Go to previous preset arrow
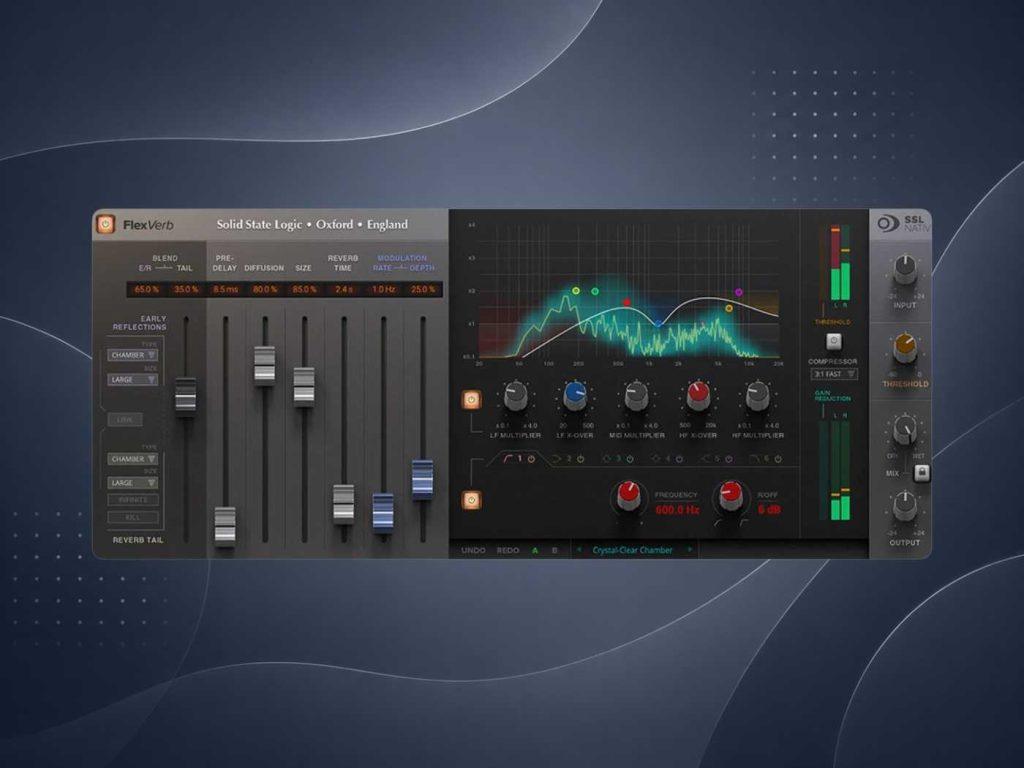The width and height of the screenshot is (1024, 768). (x=579, y=550)
